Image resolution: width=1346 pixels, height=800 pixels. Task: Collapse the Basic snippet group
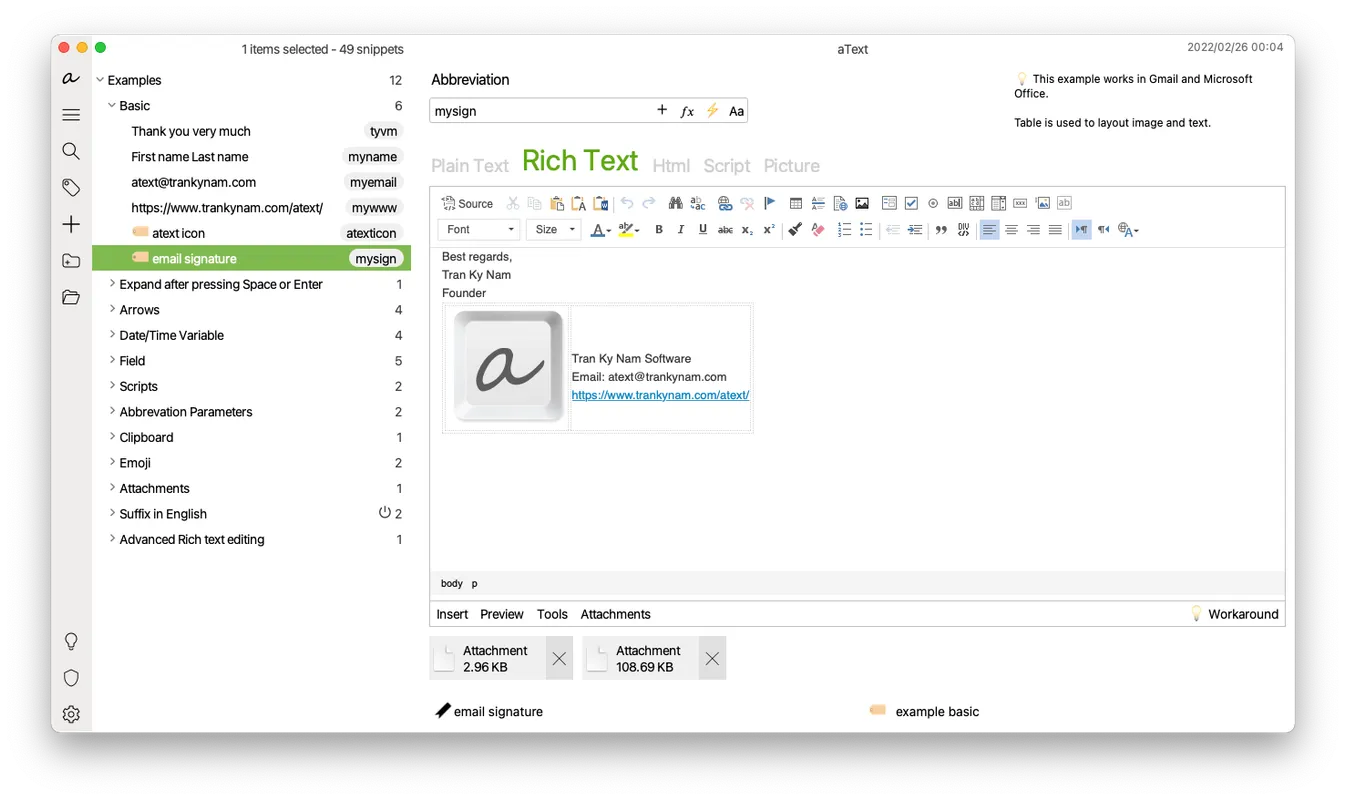[112, 105]
